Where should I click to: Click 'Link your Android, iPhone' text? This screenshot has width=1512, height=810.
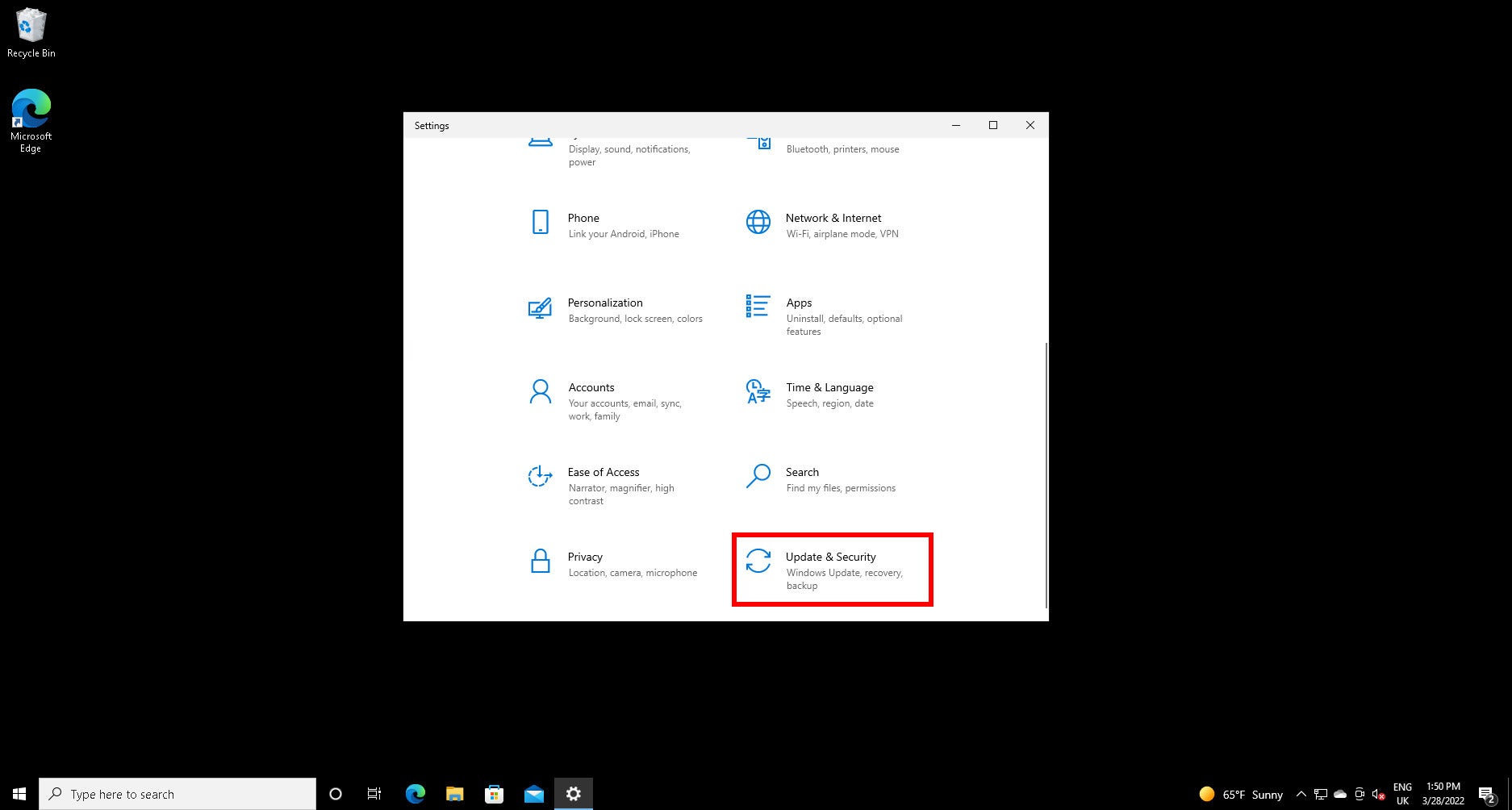(624, 234)
